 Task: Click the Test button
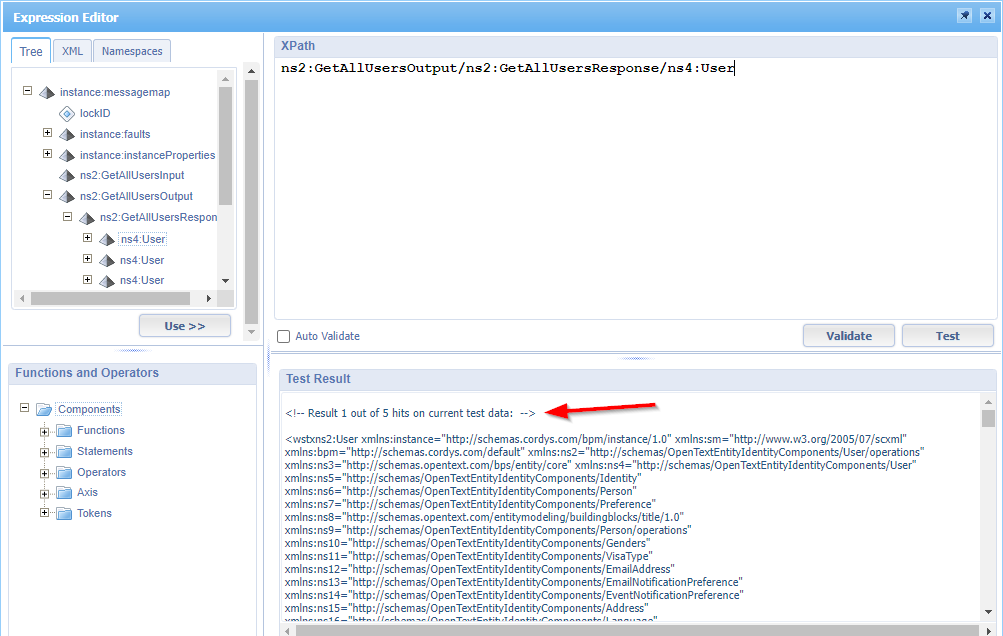pyautogui.click(x=947, y=336)
